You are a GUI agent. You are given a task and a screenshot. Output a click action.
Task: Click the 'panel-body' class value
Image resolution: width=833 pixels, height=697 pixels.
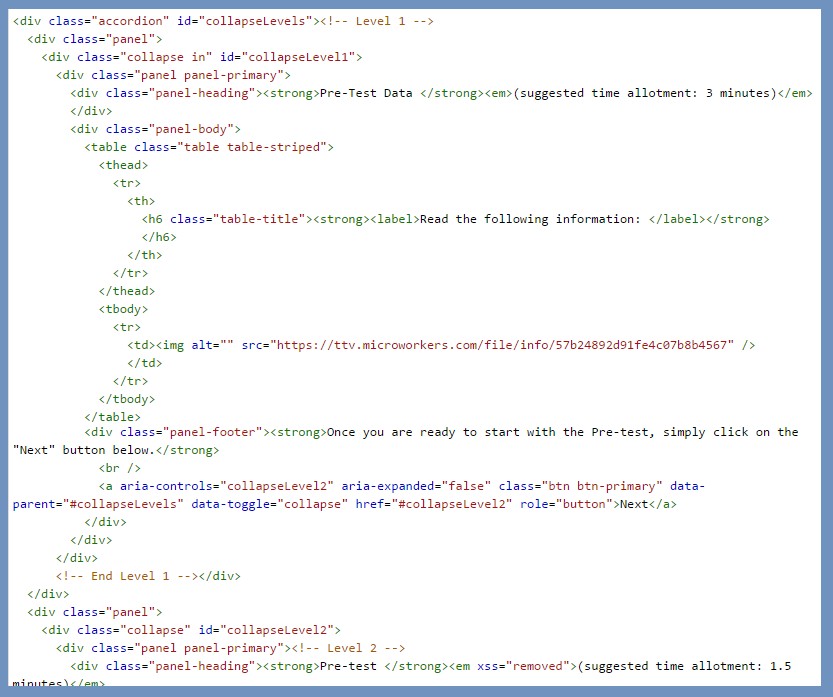[191, 129]
